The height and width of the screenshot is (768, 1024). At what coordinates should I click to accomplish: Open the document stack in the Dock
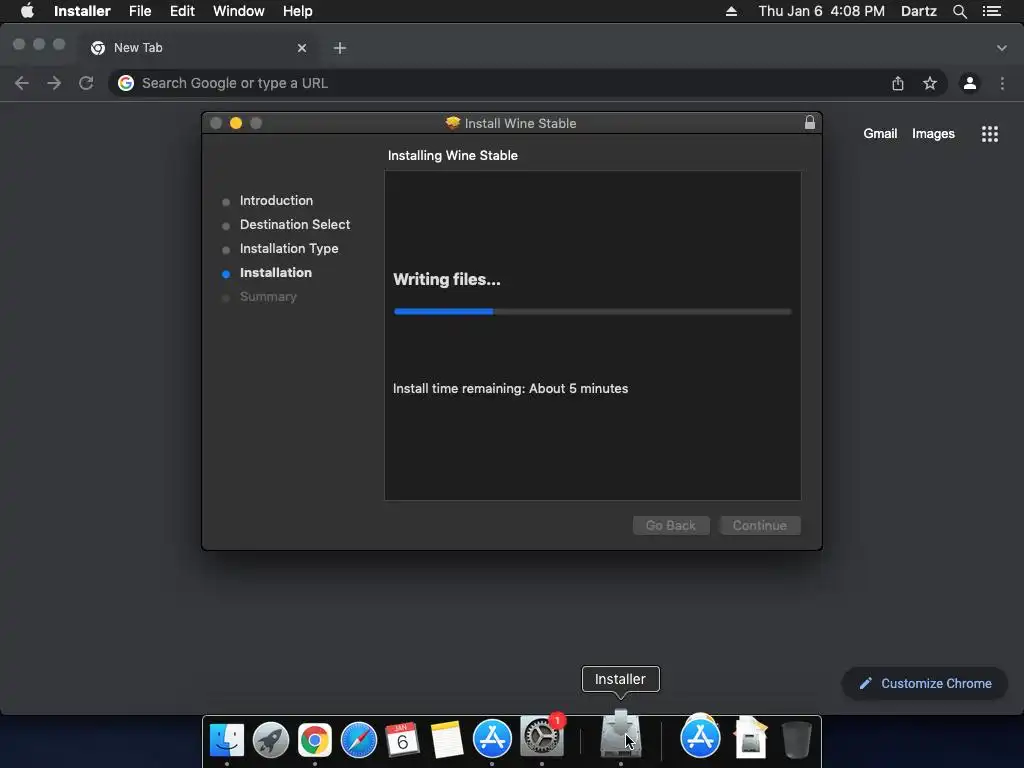pos(750,737)
